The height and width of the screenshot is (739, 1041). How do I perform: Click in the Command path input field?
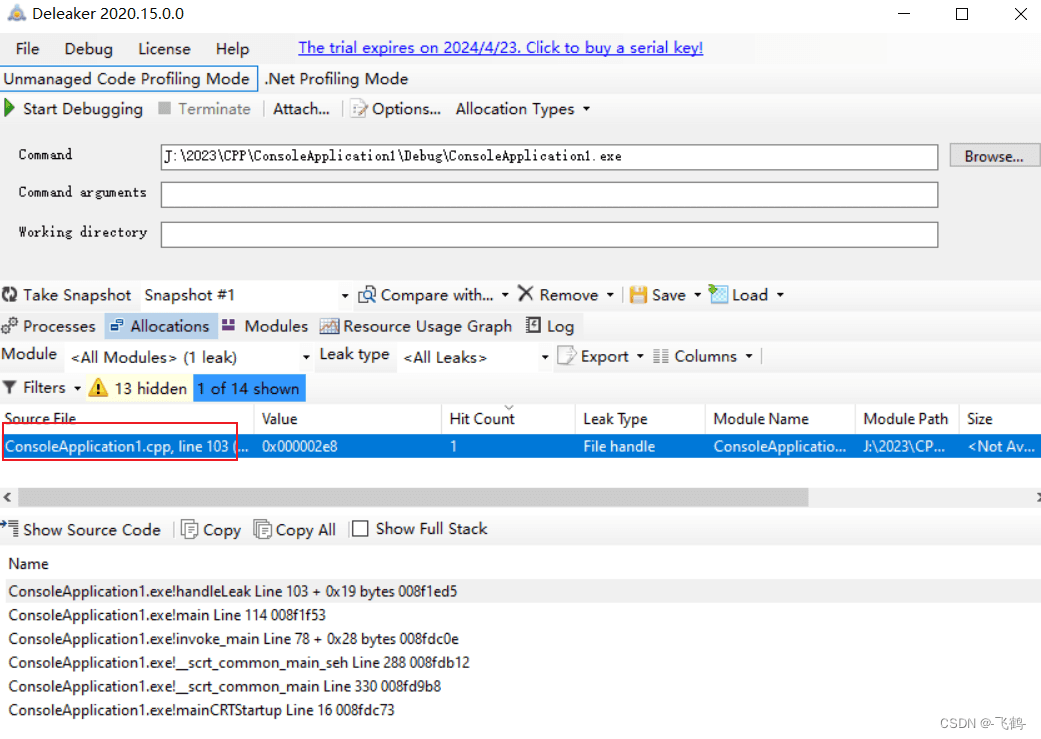click(x=549, y=157)
